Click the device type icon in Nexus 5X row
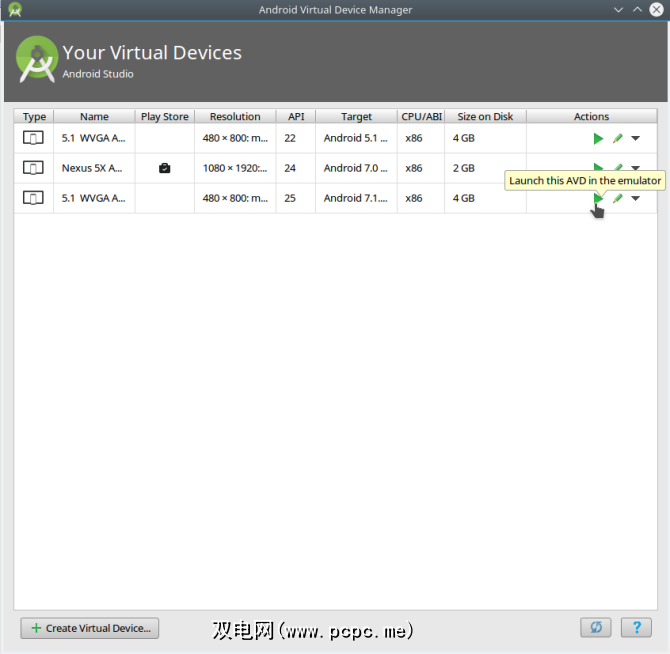Image resolution: width=670 pixels, height=654 pixels. pyautogui.click(x=33, y=168)
